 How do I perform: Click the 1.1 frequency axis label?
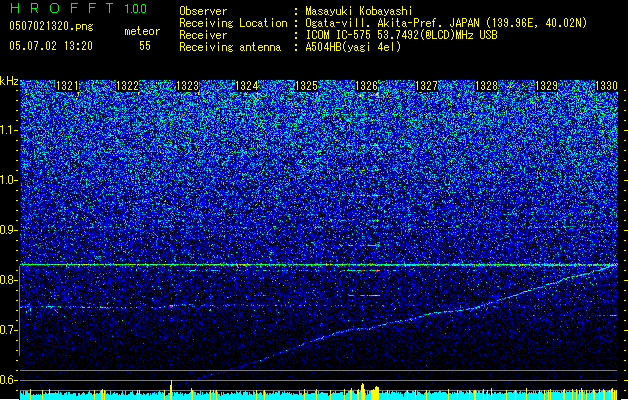(x=9, y=130)
